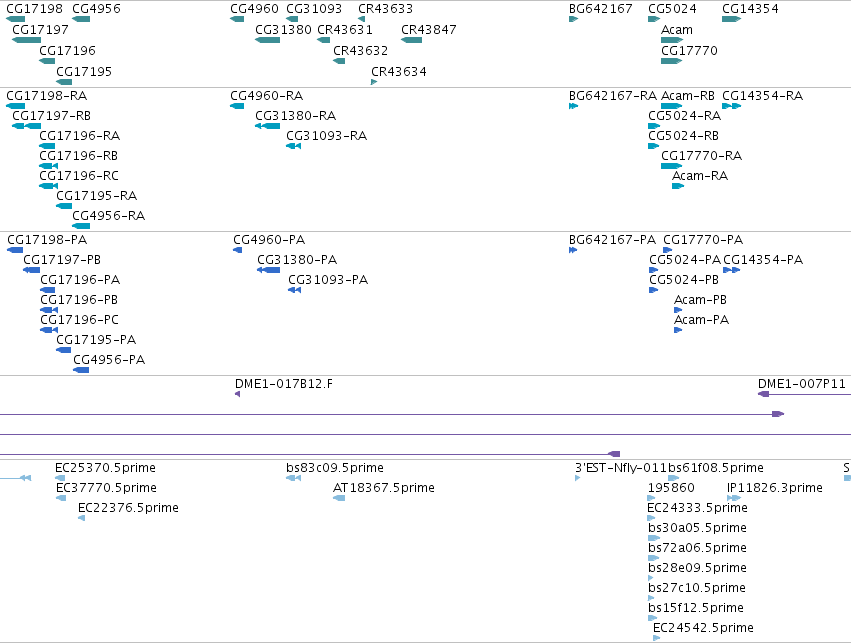Select protein CG17195-PA label
Image resolution: width=851 pixels, height=643 pixels.
pos(96,340)
